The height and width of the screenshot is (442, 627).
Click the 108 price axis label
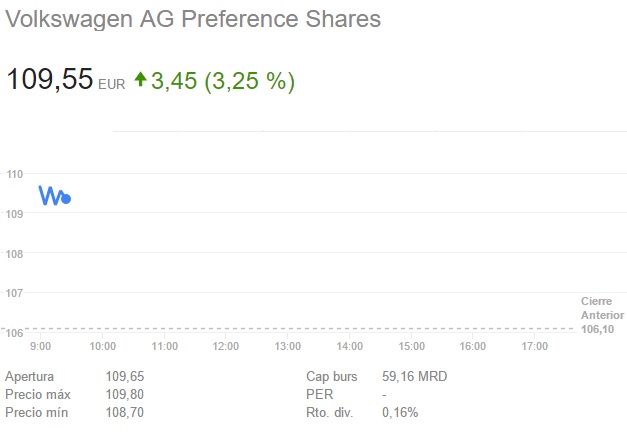15,253
